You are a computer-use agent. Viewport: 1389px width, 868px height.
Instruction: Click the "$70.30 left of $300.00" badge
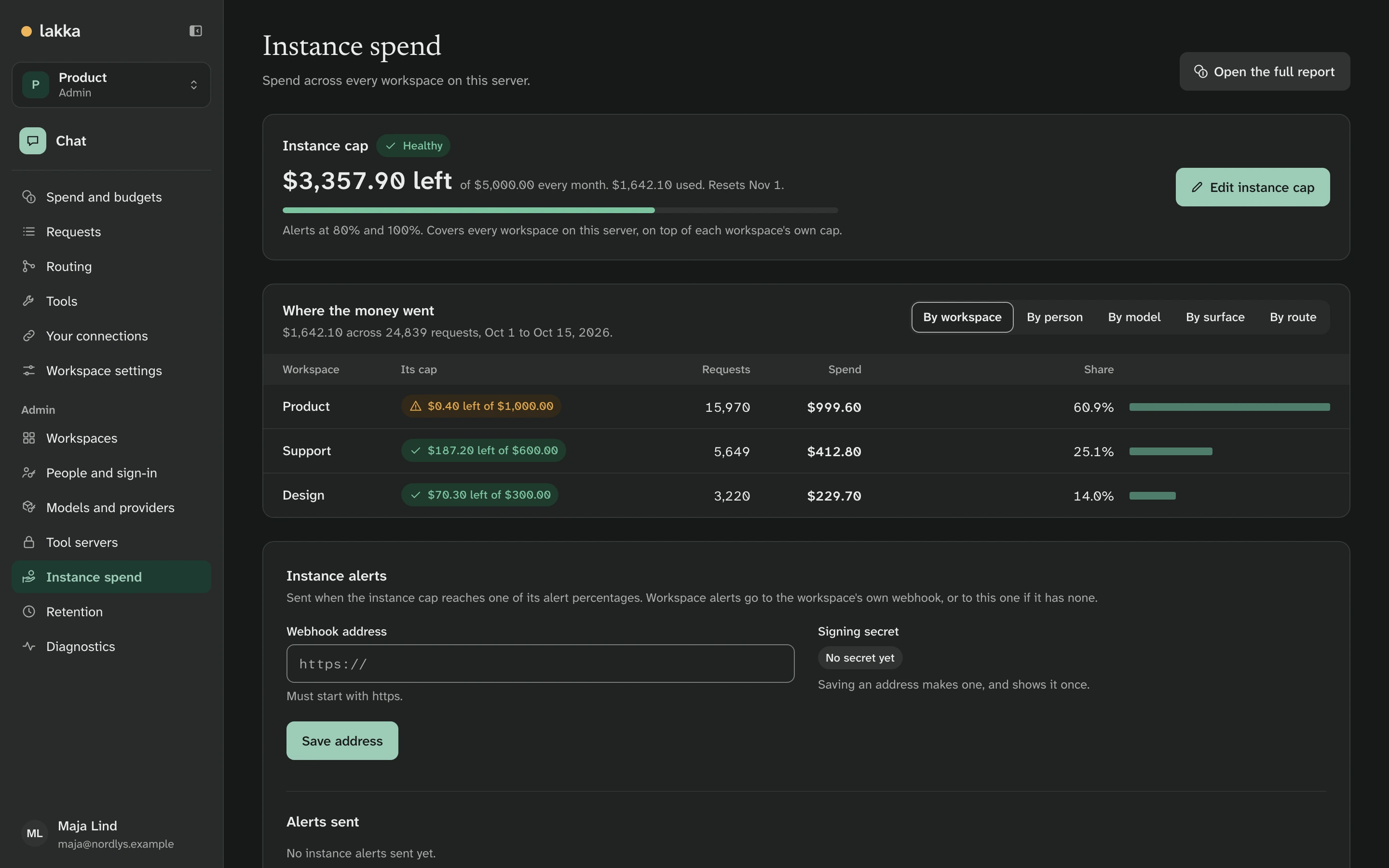click(480, 495)
